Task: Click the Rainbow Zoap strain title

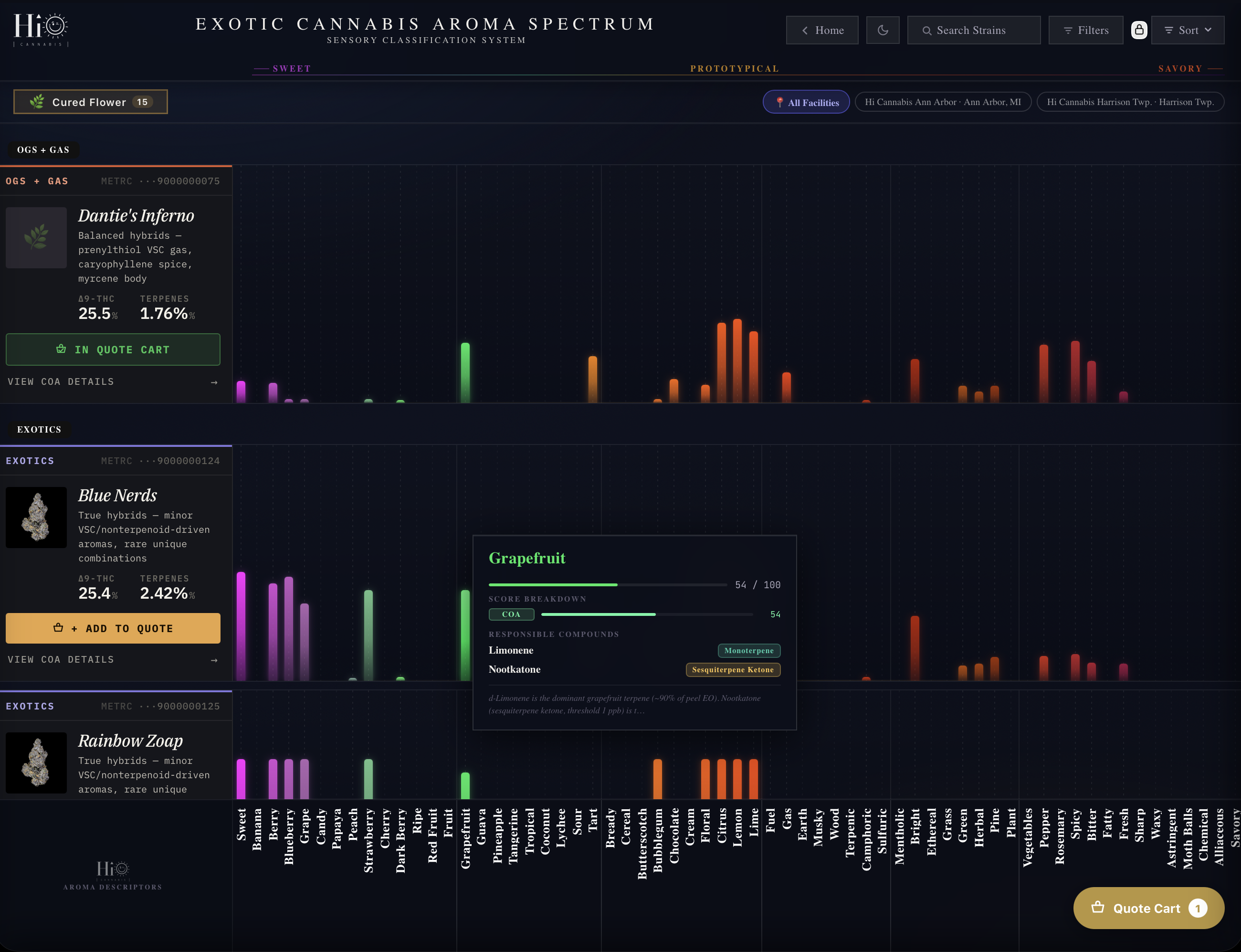Action: click(130, 741)
